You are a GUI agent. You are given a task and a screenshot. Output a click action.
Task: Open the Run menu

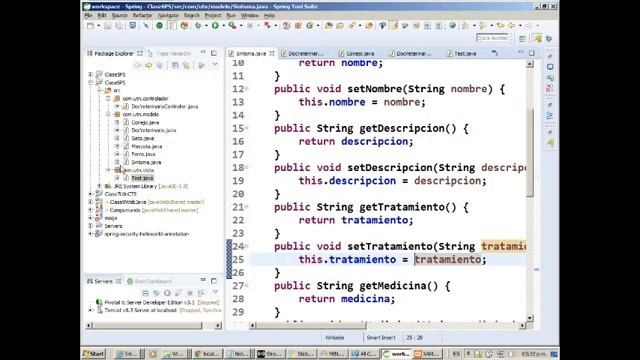point(231,16)
